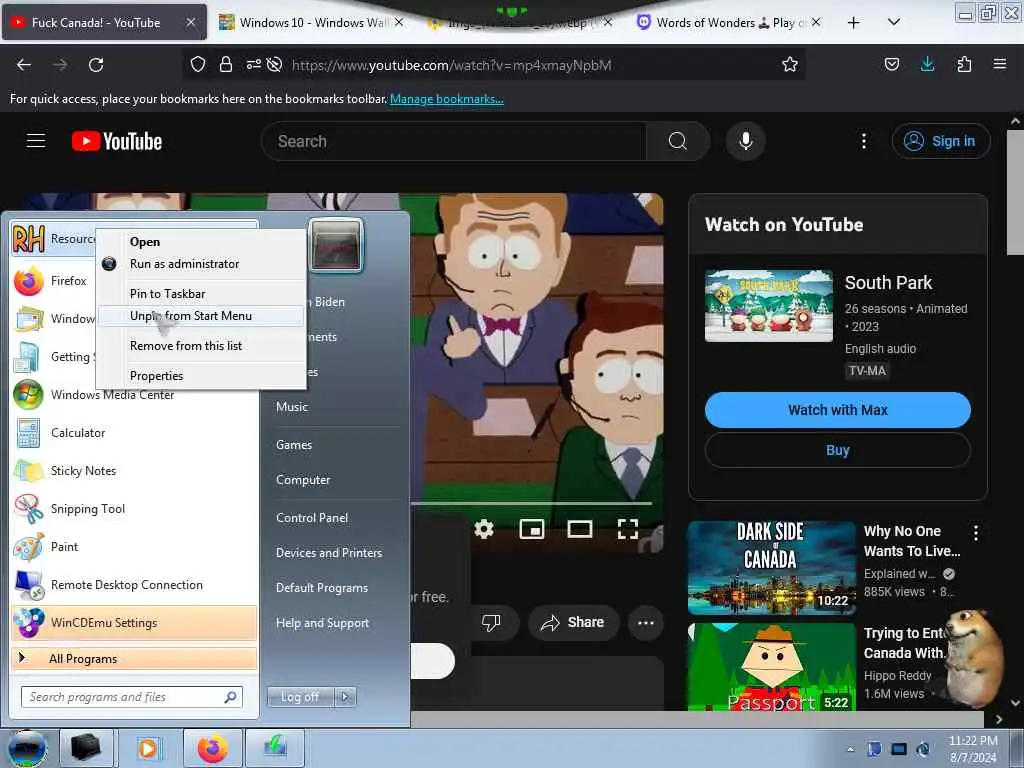1024x768 pixels.
Task: Open Paint from the Start menu
Action: pyautogui.click(x=135, y=547)
